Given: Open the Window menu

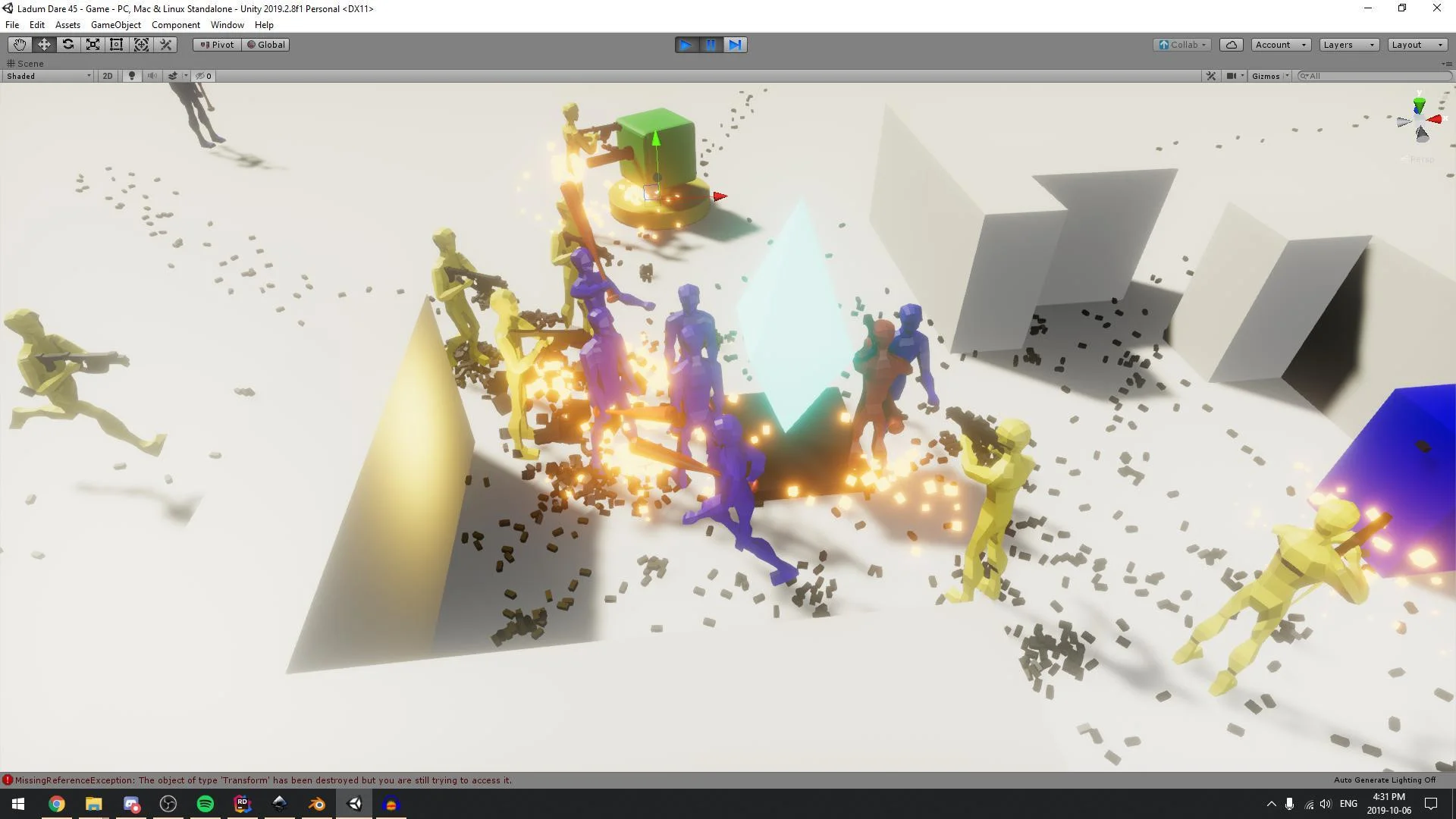Looking at the screenshot, I should click(227, 25).
